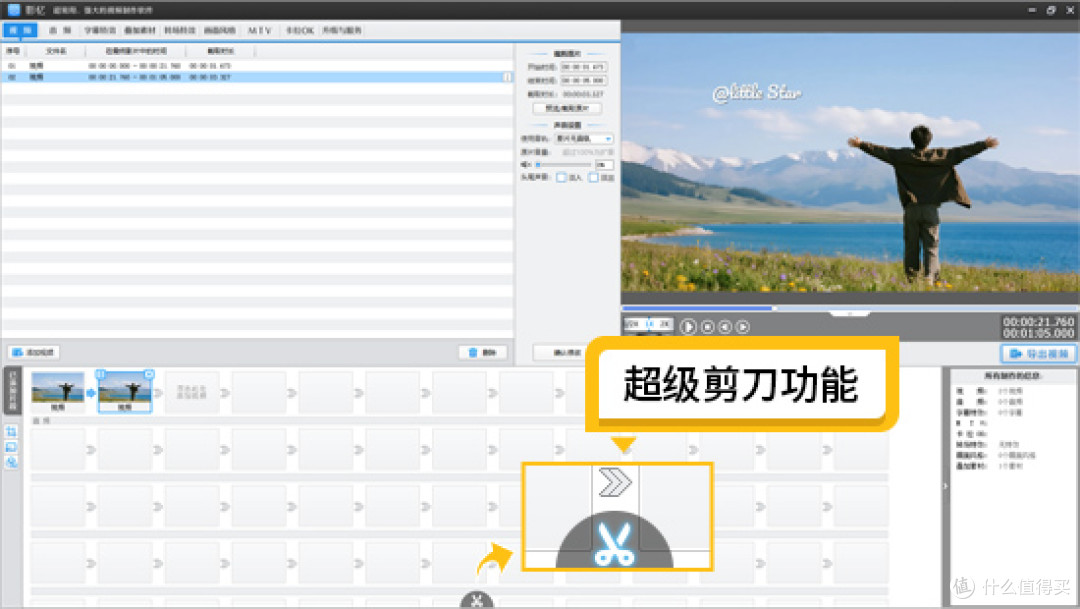Click the playback speed selector control

pos(648,324)
